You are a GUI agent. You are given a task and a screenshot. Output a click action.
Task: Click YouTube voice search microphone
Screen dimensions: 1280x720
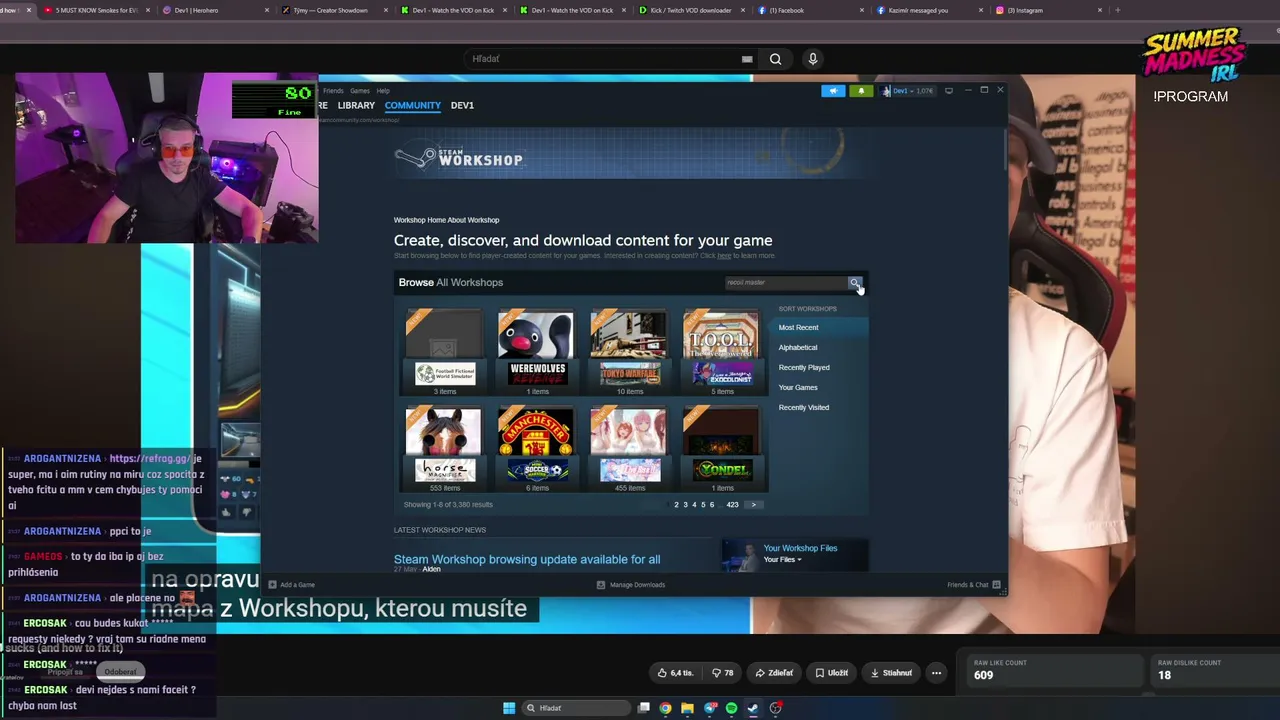(x=813, y=59)
